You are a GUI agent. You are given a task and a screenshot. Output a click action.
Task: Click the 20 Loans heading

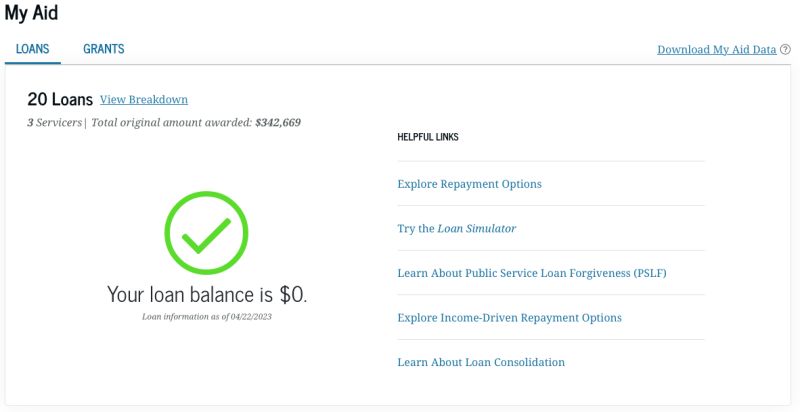60,100
